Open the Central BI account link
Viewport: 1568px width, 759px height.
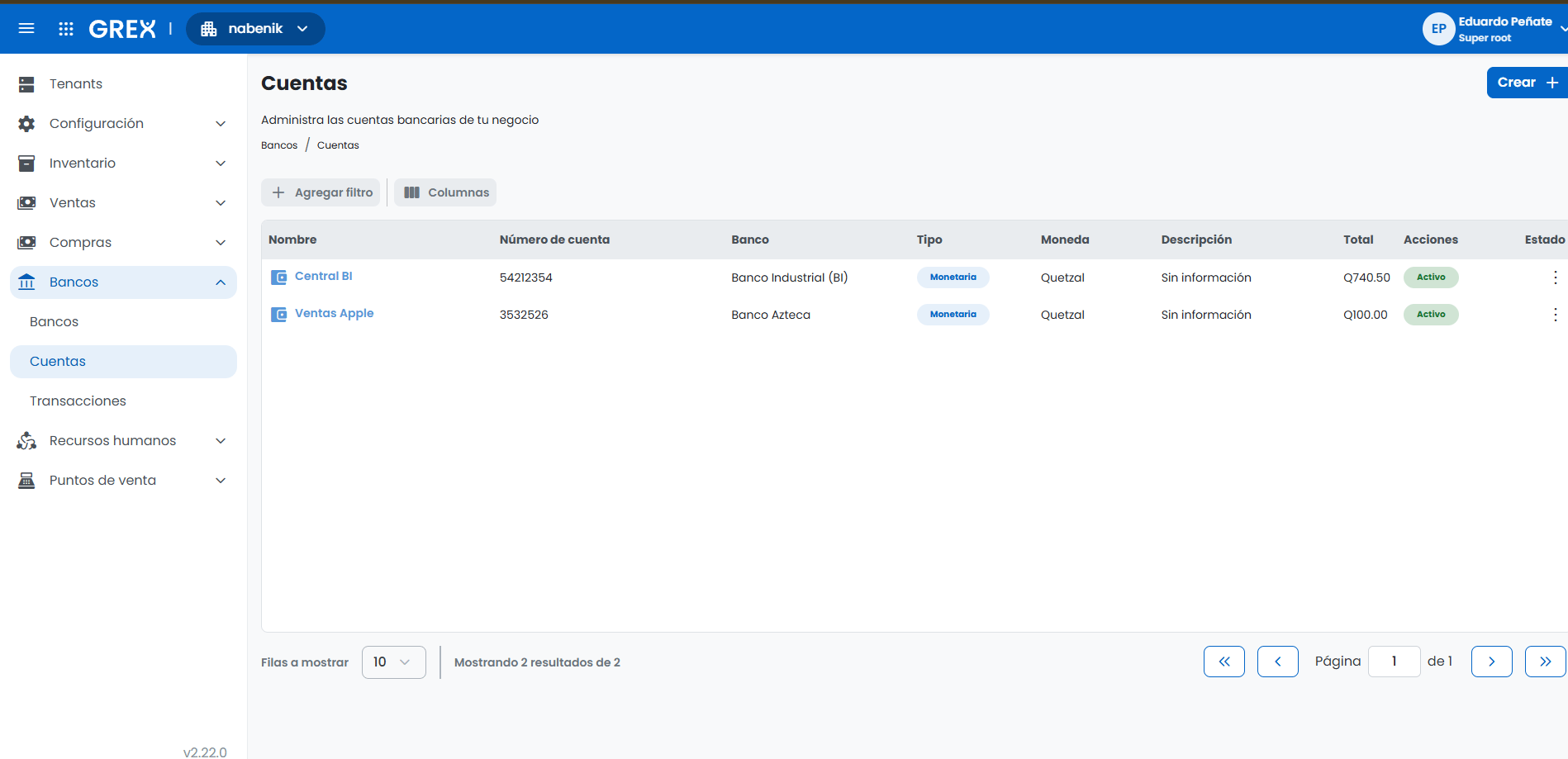coord(323,276)
